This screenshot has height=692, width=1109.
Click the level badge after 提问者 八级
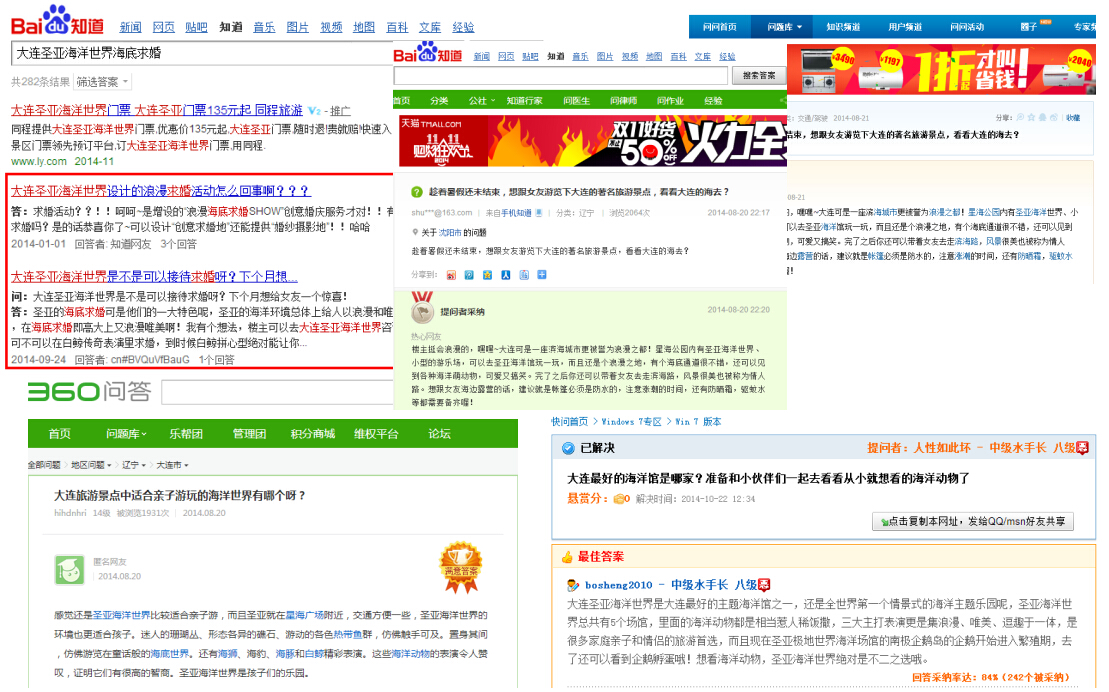[x=1083, y=448]
